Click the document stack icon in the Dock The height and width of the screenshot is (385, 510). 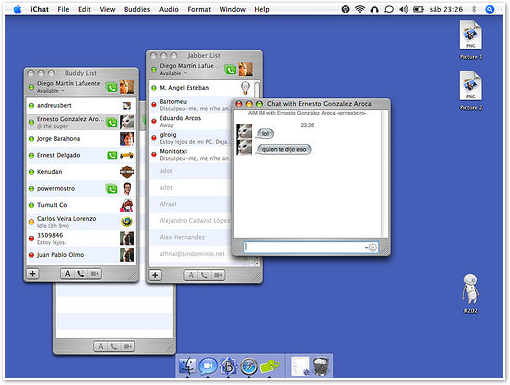click(300, 366)
